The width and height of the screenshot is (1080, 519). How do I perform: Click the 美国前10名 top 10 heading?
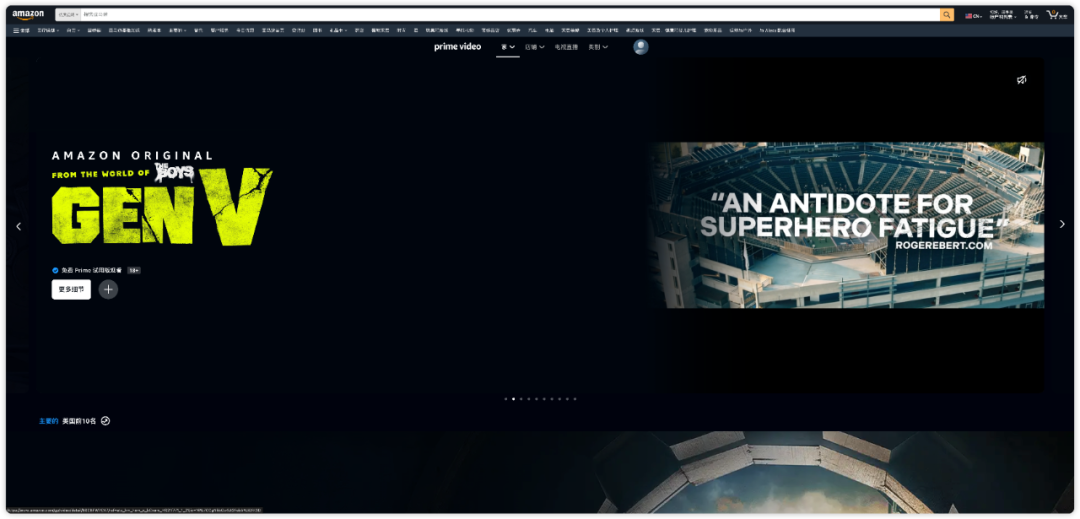coord(79,421)
